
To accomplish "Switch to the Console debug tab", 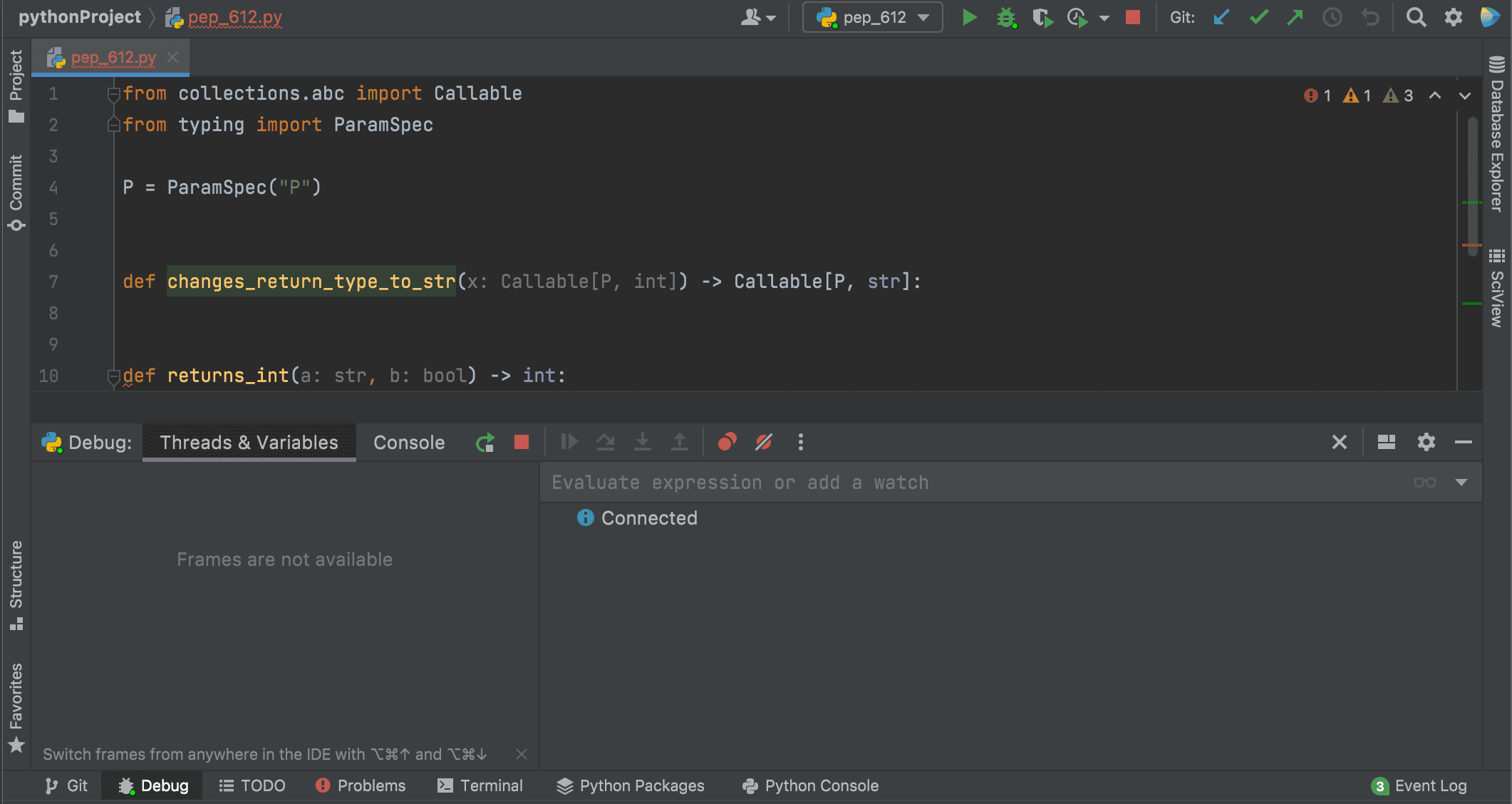I will point(409,443).
